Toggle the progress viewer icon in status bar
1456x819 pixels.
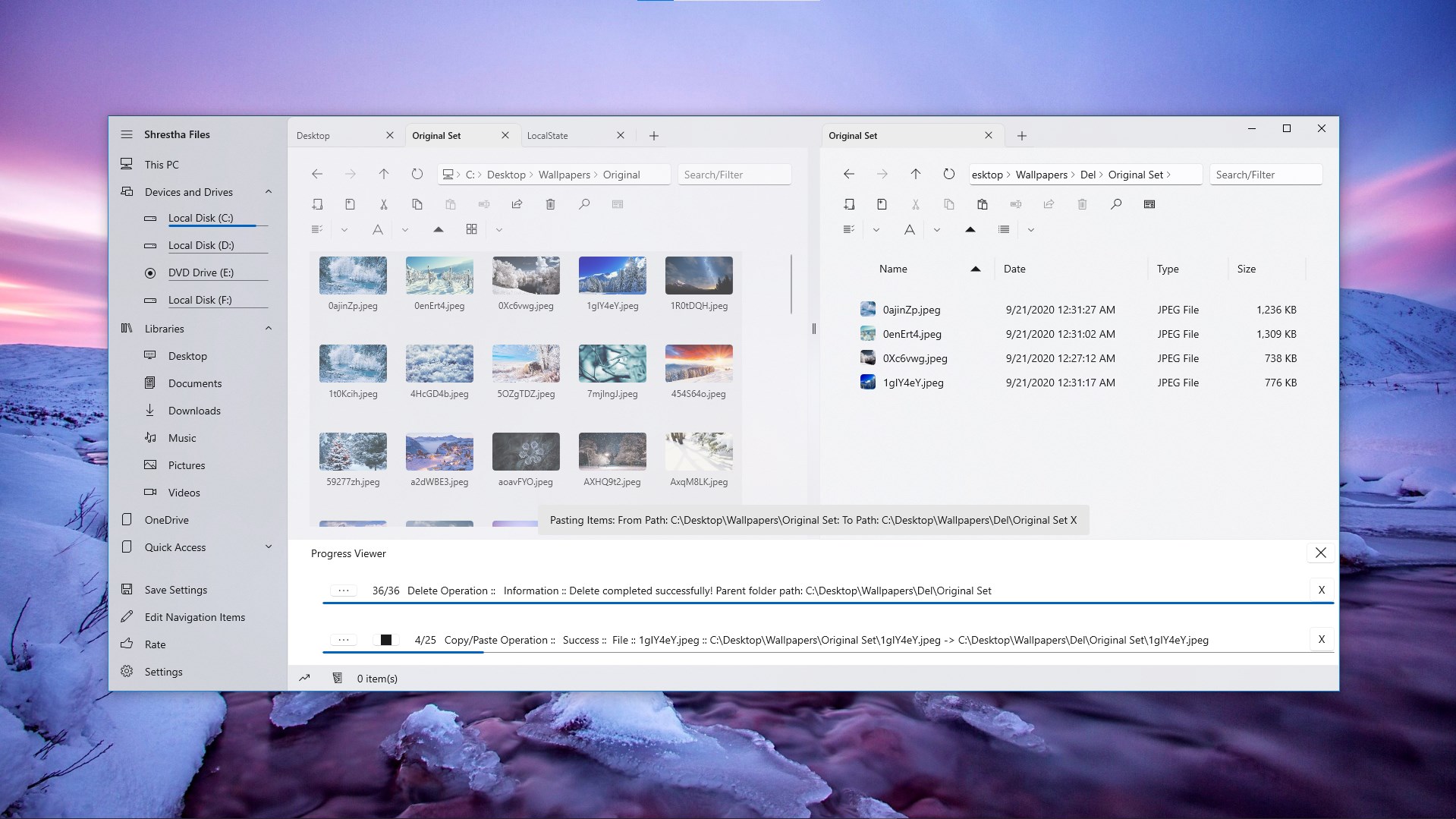(x=304, y=678)
